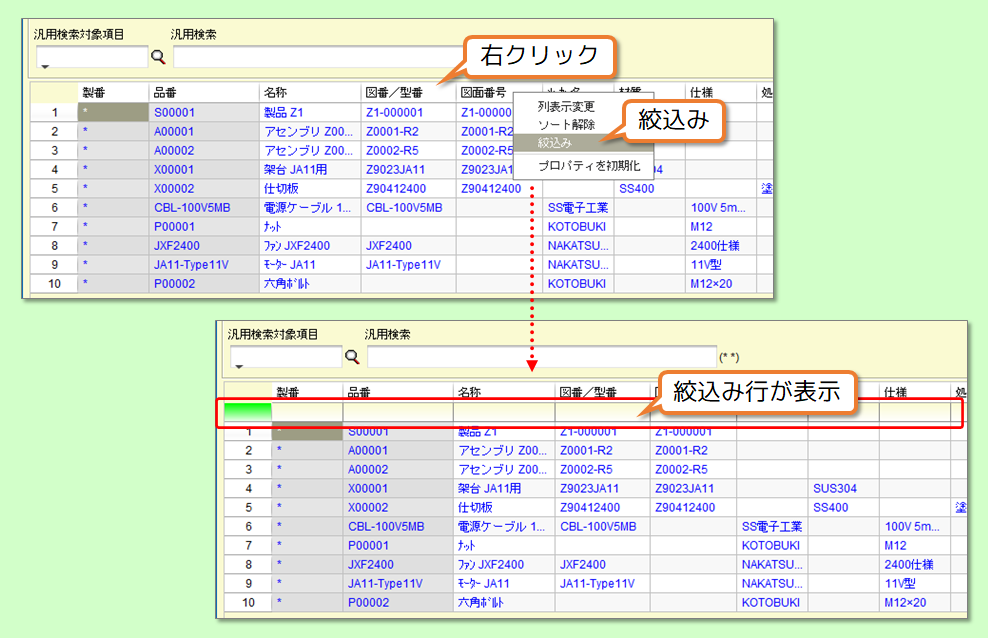Choose 列表示変更 from the context menu
The width and height of the screenshot is (988, 638).
click(566, 107)
